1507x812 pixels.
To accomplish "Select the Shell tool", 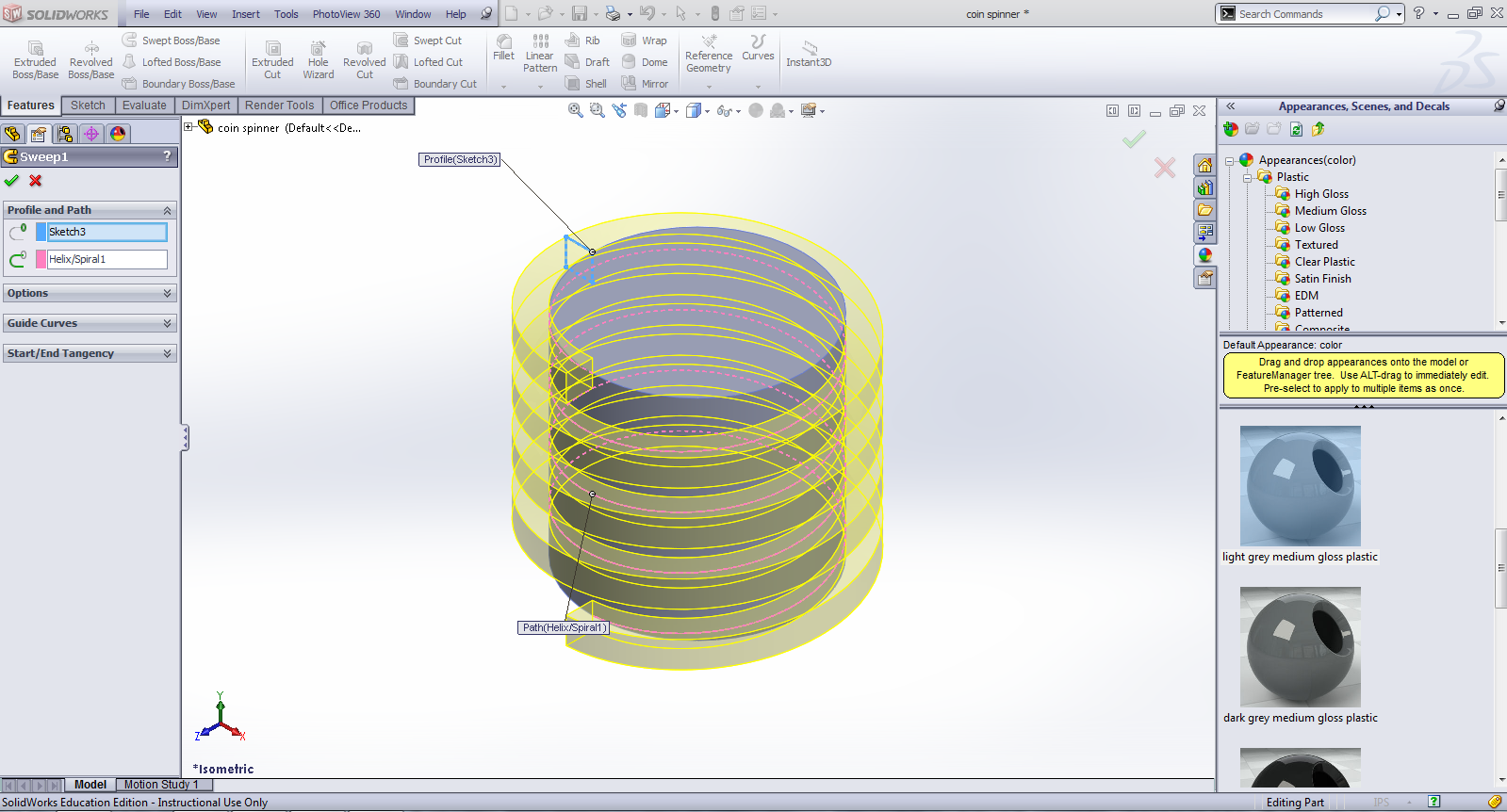I will click(586, 84).
